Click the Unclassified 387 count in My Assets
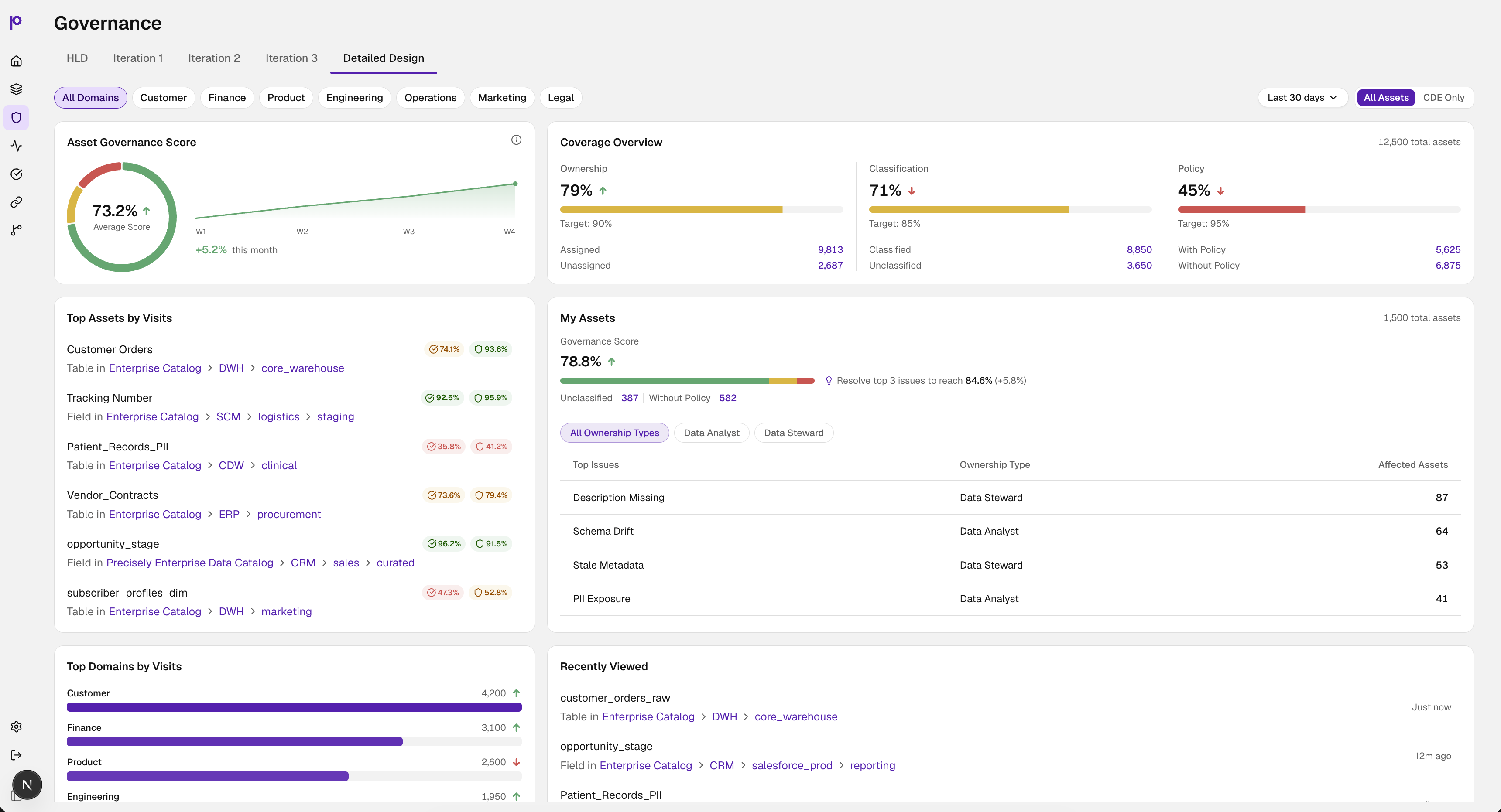This screenshot has width=1501, height=812. (629, 399)
